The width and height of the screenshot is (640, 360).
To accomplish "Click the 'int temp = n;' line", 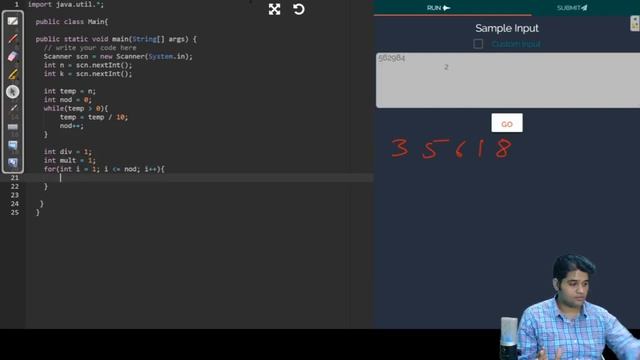I will pyautogui.click(x=70, y=91).
